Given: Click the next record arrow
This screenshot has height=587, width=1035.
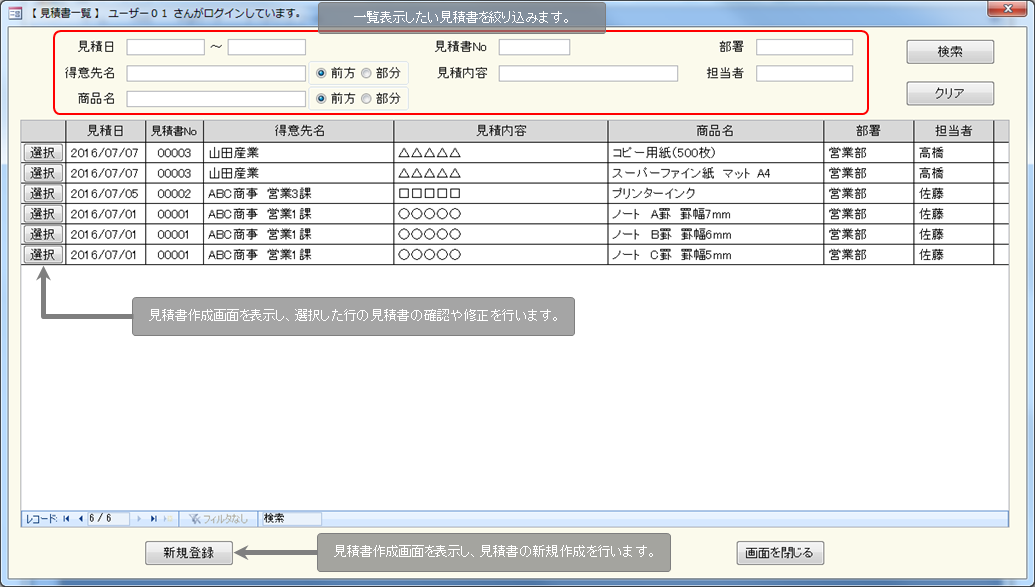Looking at the screenshot, I should (141, 519).
